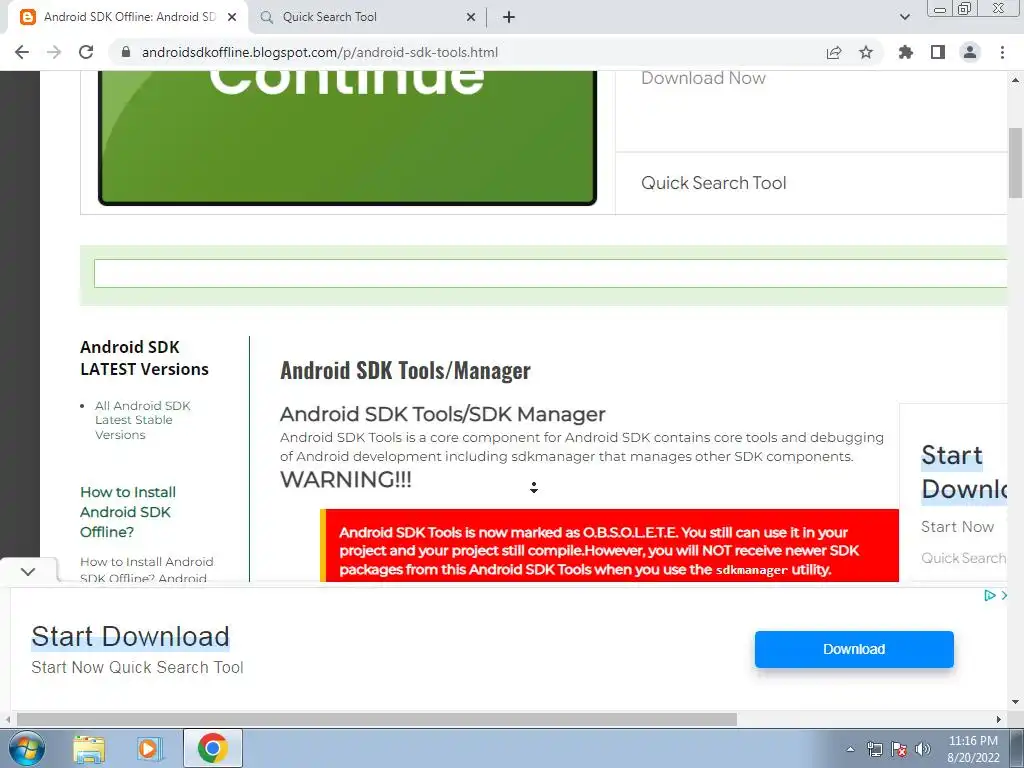Click Quick Search Tool in the ad panel
Viewport: 1024px width, 768px height.
(x=714, y=183)
